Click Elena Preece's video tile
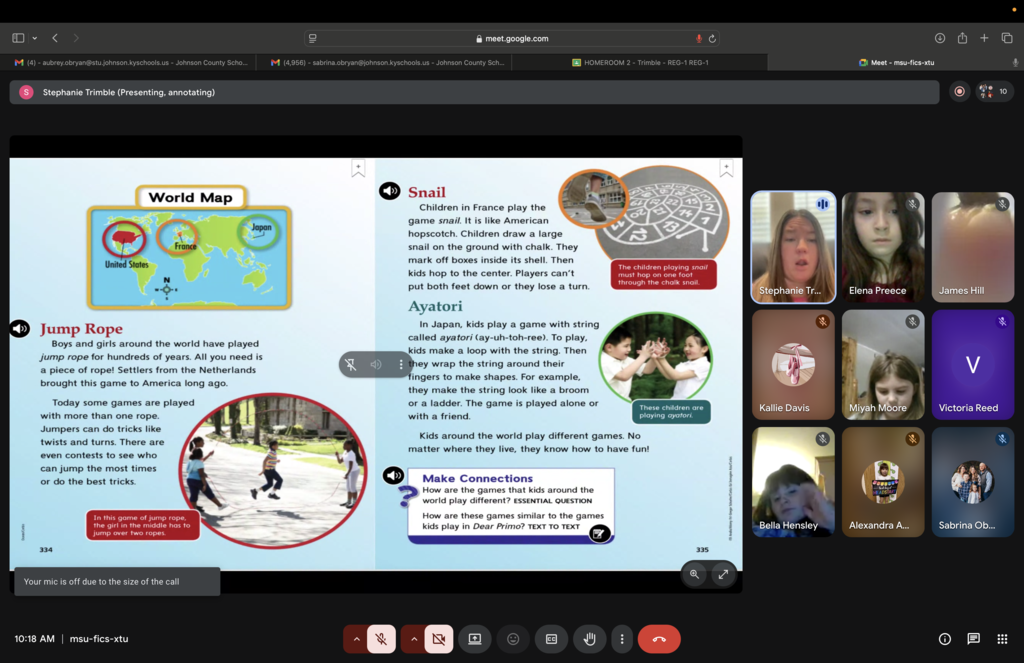 pos(883,246)
